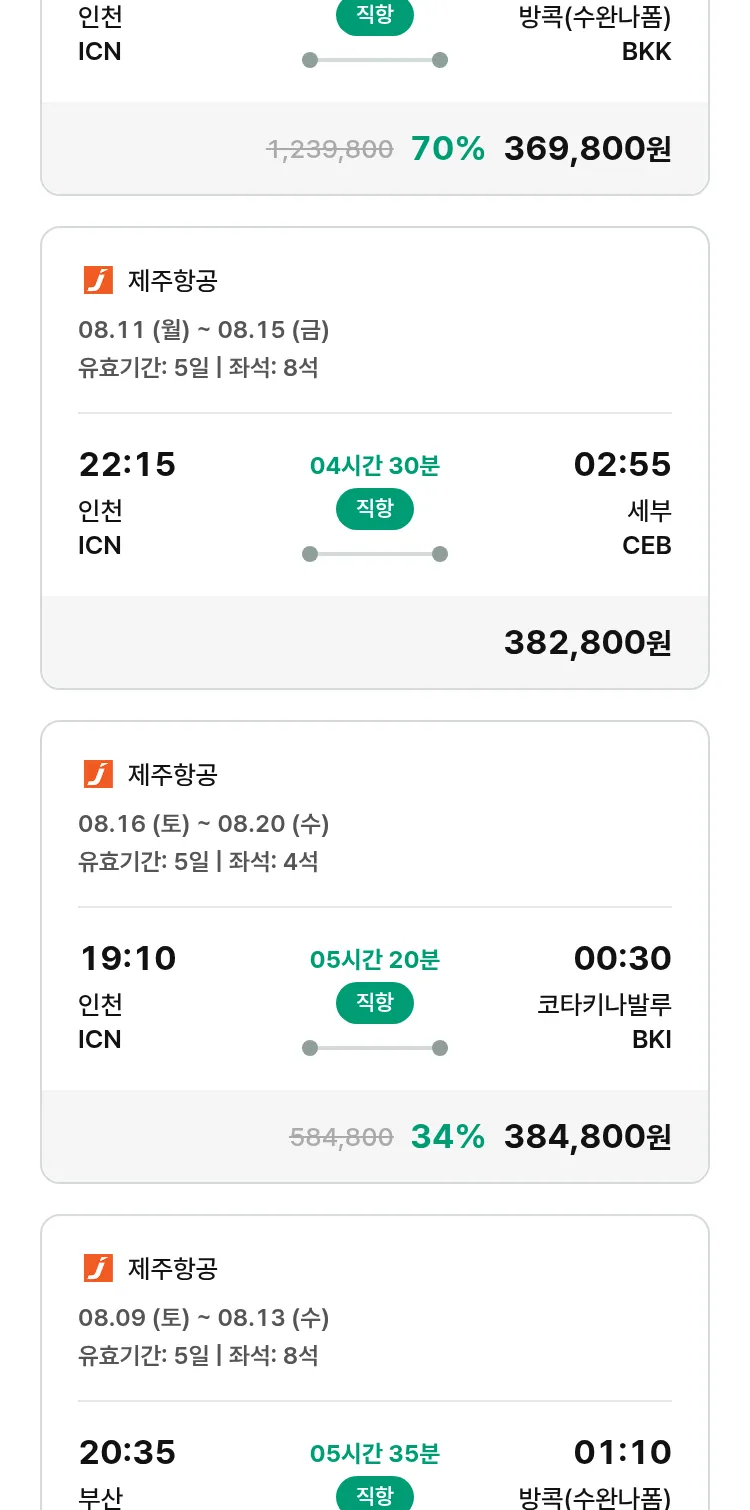The image size is (750, 1510).
Task: Tap the crossed-out 1,239,800 original price
Action: tap(330, 150)
